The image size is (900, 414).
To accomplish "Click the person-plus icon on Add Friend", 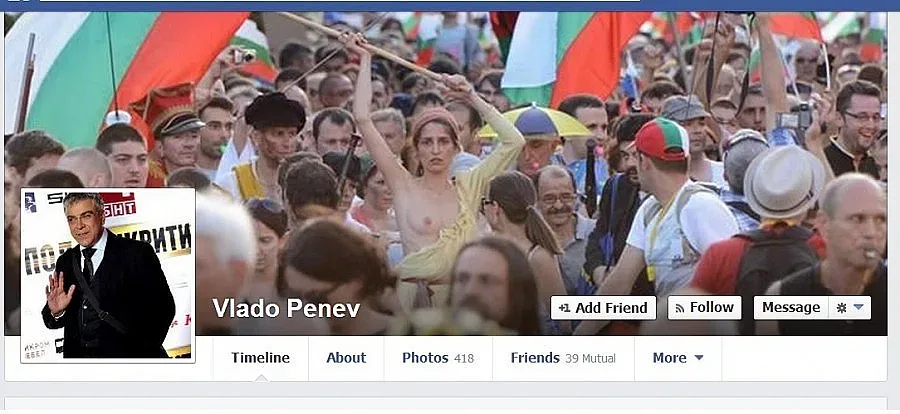I will tap(564, 308).
